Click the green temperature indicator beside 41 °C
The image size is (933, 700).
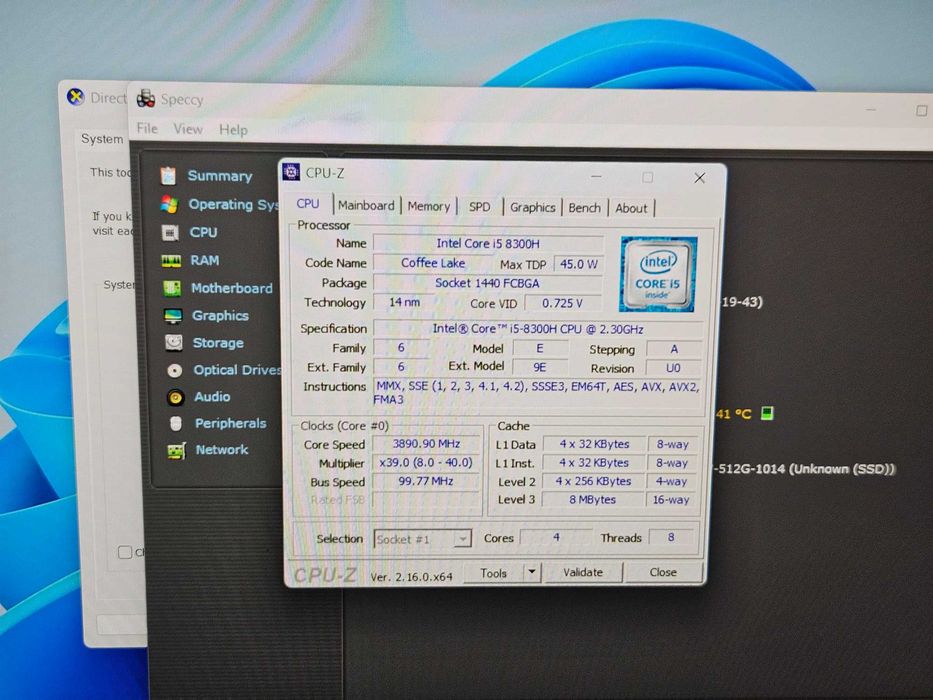pyautogui.click(x=767, y=412)
